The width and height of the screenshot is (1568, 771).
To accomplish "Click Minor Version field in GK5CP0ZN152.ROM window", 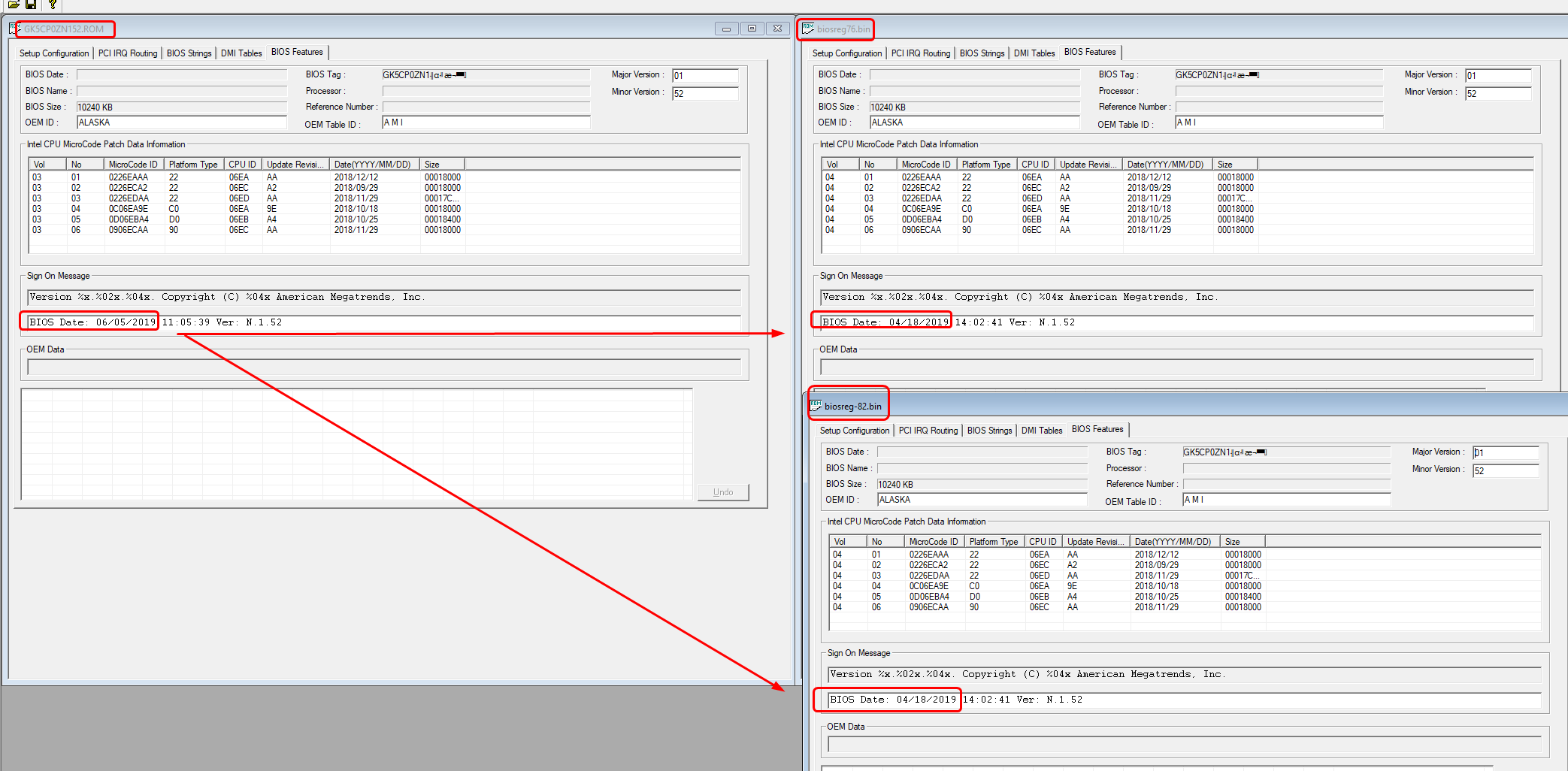I will pyautogui.click(x=705, y=93).
